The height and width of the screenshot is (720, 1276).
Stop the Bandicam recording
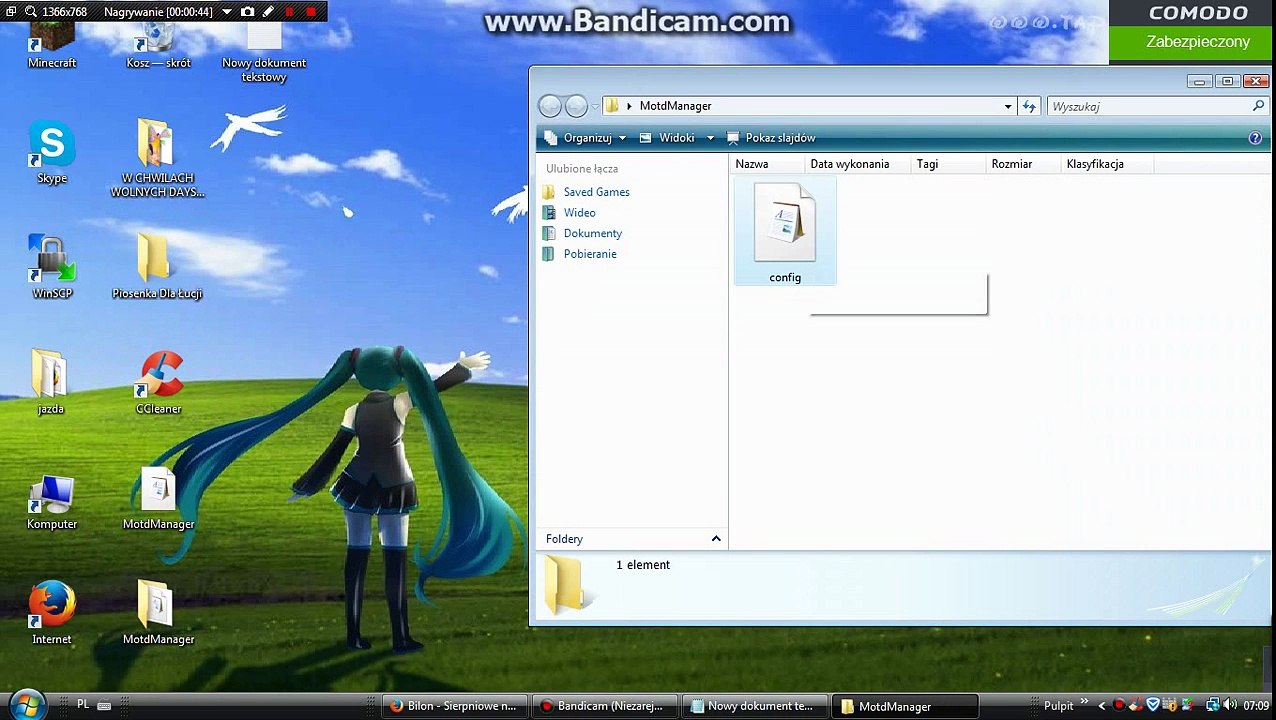[311, 11]
